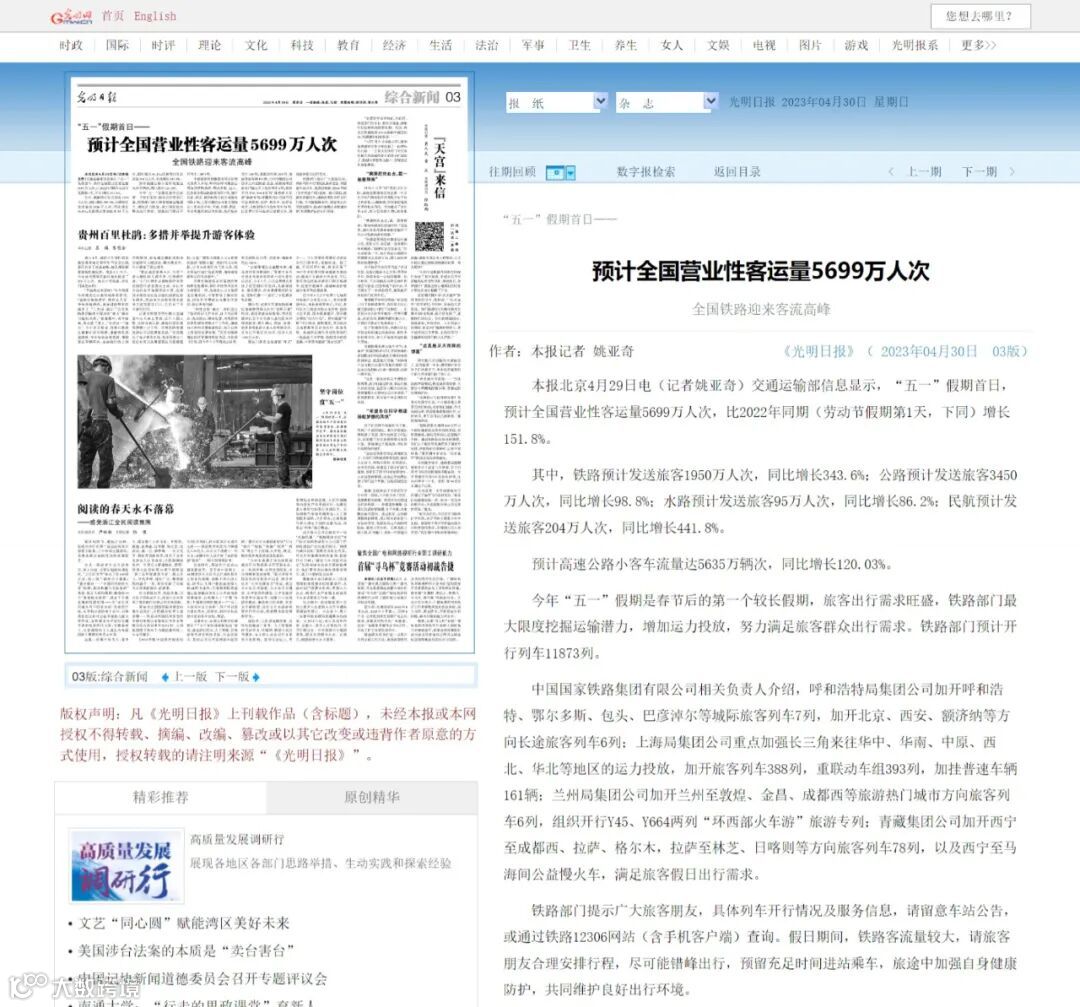
Task: Click the blue arrow after 下一版
Action: tap(256, 678)
